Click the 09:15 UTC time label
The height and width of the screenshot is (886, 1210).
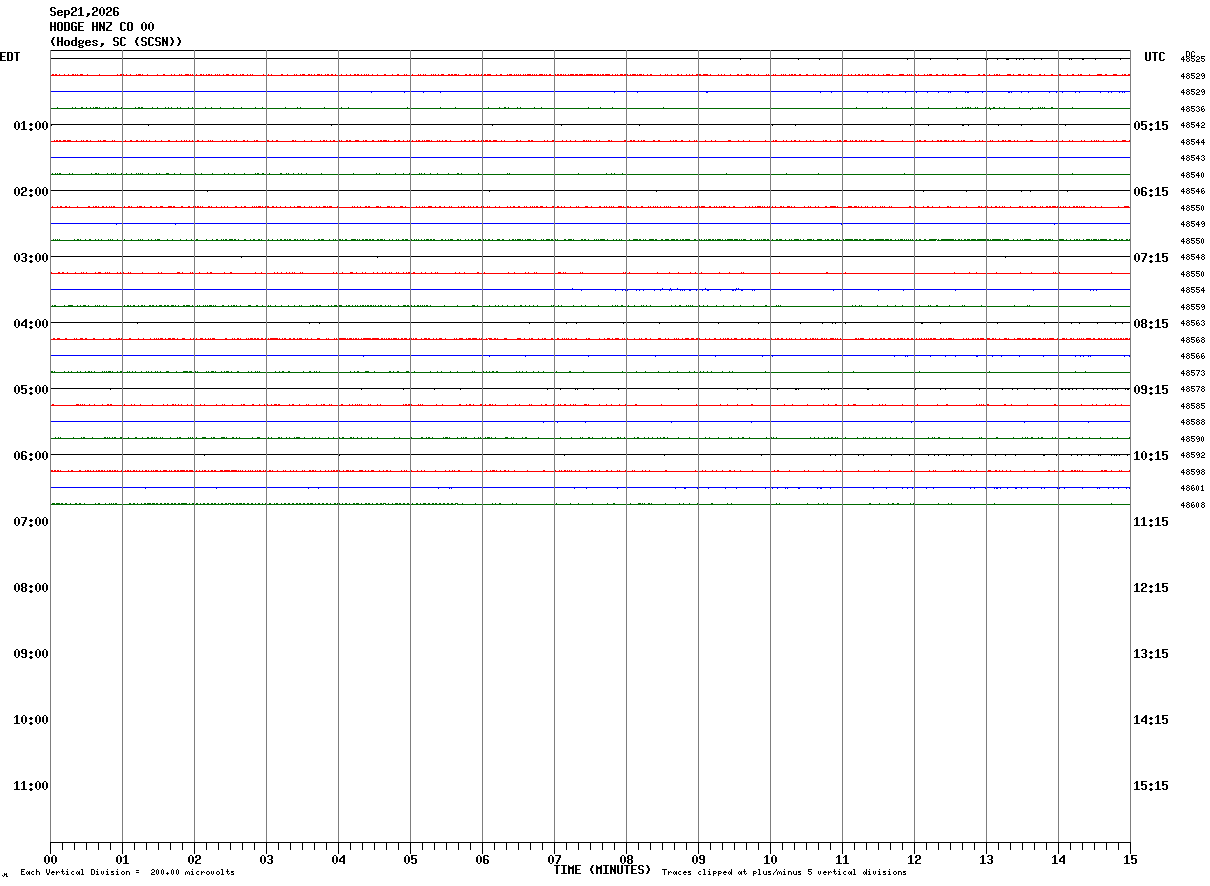tap(1151, 389)
